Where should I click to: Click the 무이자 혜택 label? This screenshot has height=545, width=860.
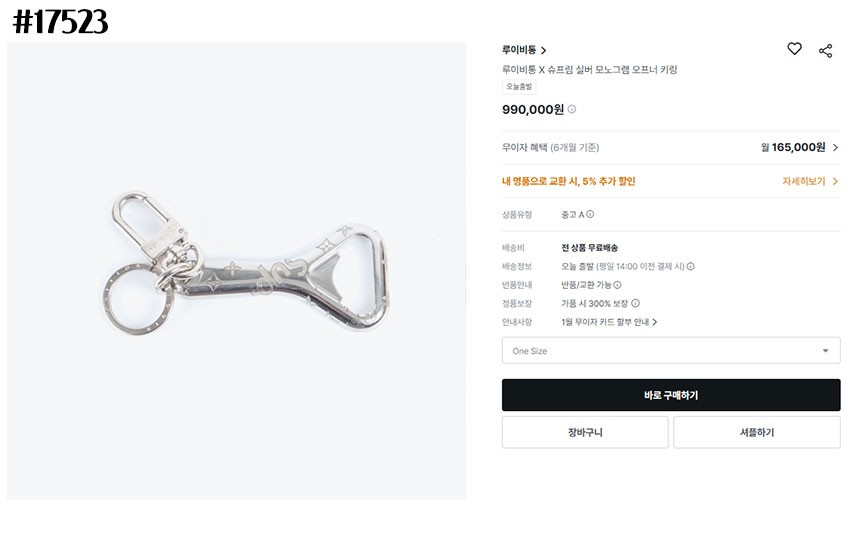tap(550, 148)
